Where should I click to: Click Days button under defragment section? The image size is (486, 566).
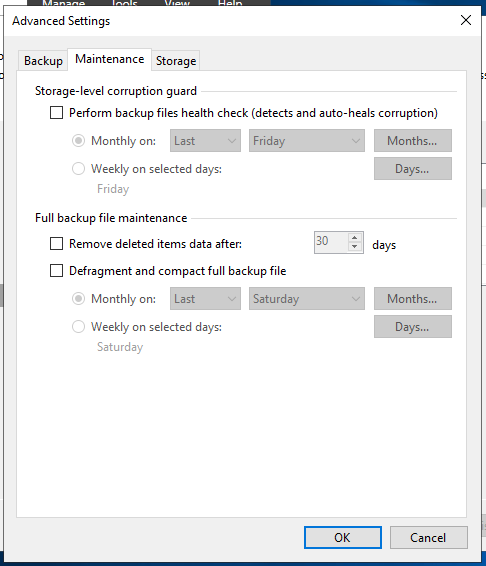[413, 327]
